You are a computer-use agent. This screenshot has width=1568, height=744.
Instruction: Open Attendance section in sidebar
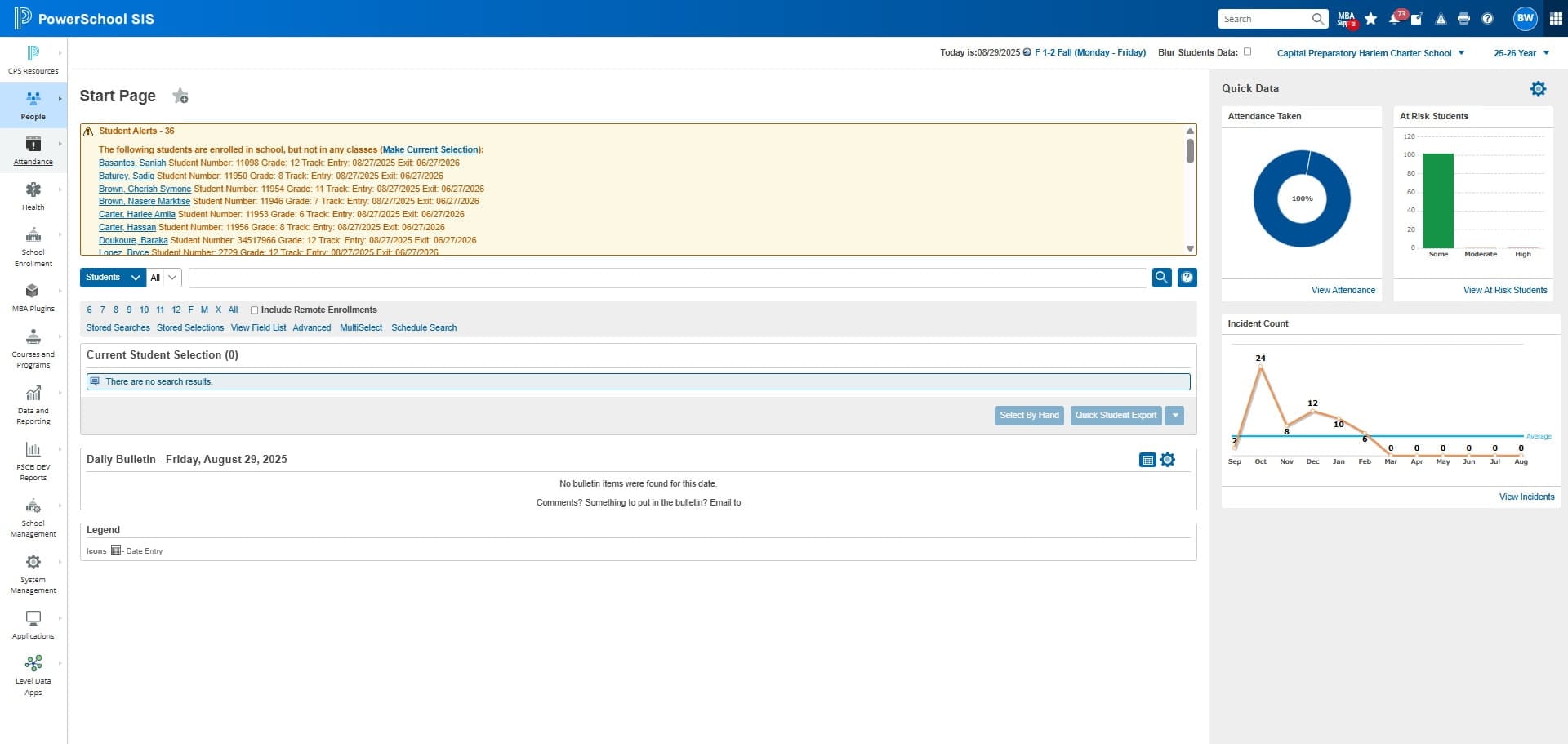(x=33, y=152)
